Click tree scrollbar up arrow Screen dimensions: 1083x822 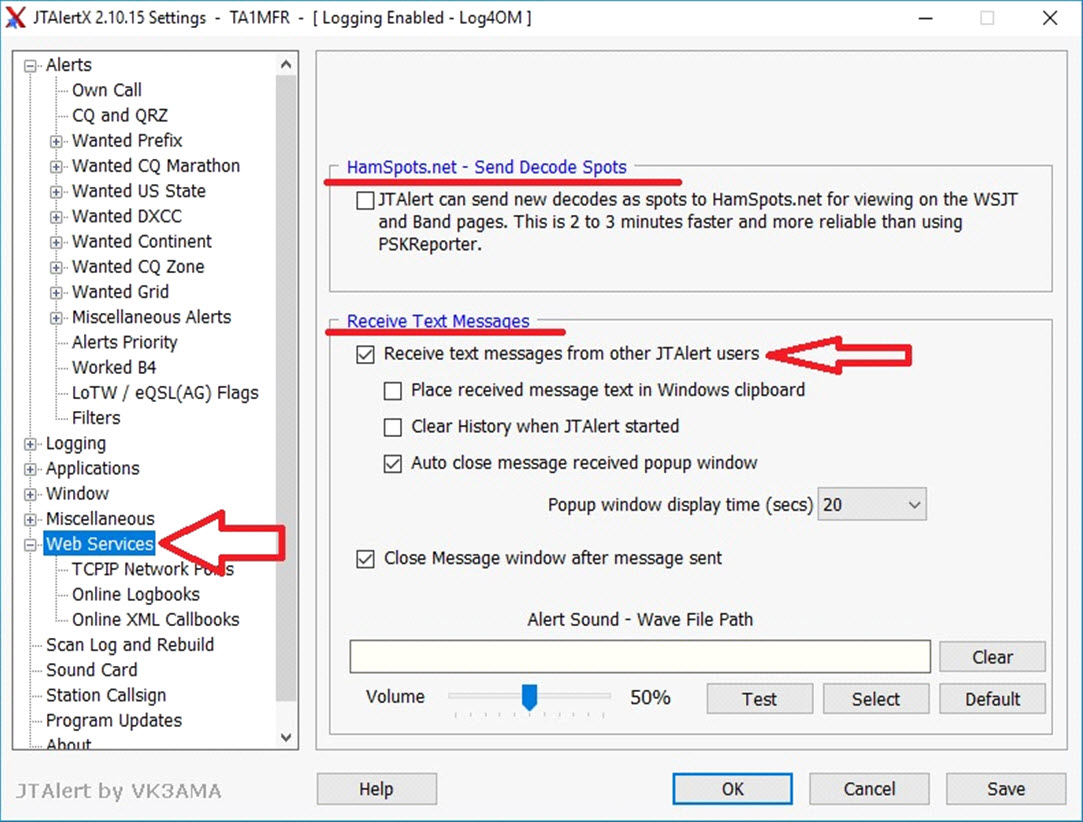[x=286, y=64]
